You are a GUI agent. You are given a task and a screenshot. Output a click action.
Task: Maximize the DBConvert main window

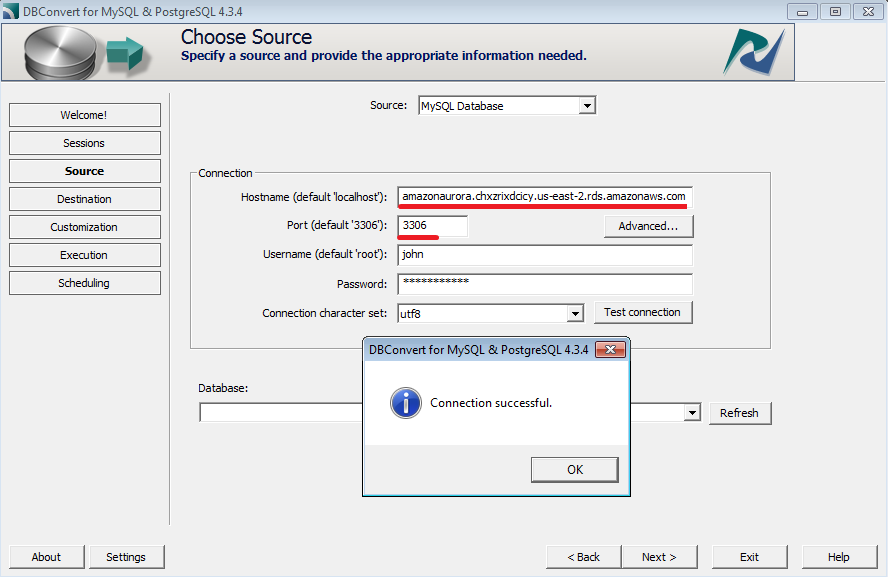click(835, 11)
